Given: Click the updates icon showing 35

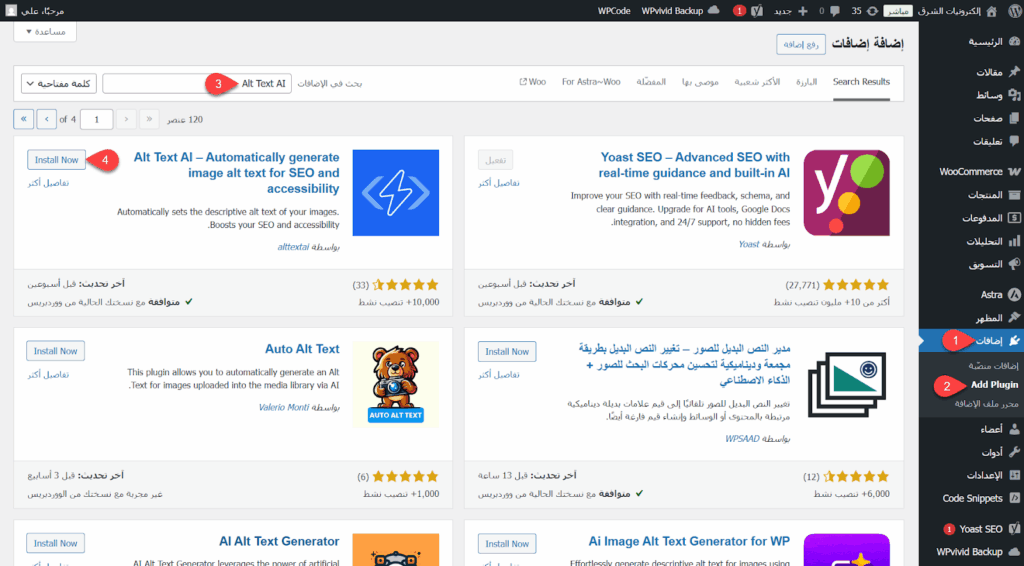Looking at the screenshot, I should (872, 10).
